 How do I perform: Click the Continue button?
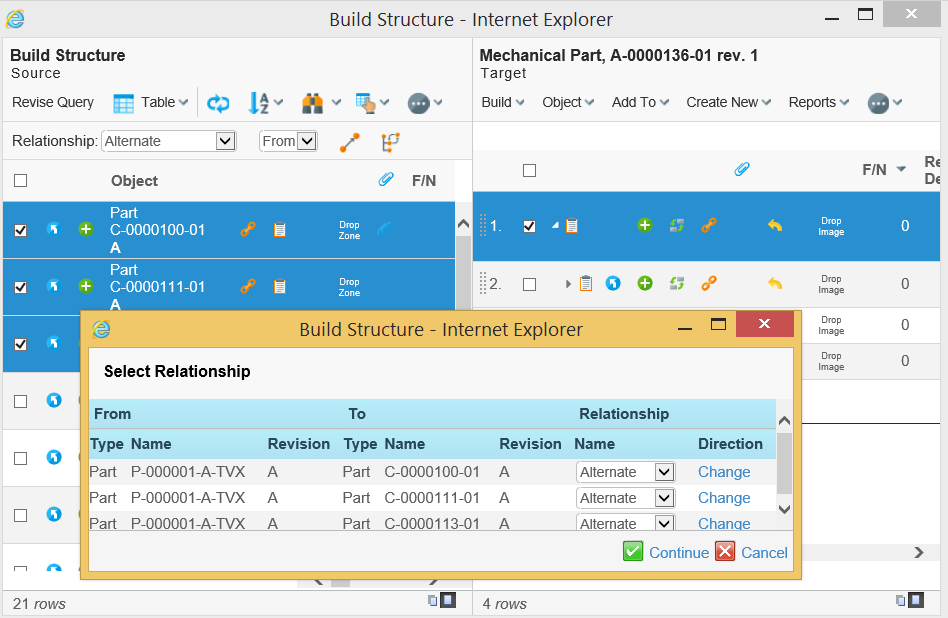[x=666, y=552]
